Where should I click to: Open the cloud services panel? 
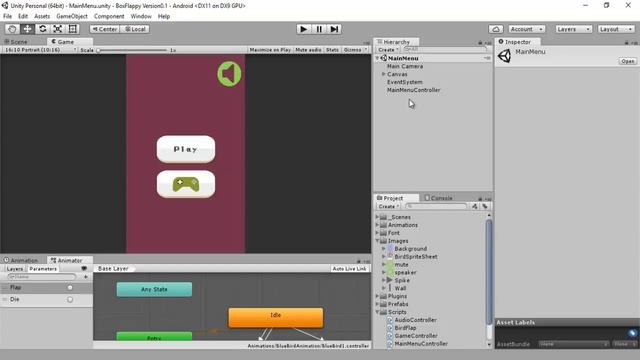[496, 29]
